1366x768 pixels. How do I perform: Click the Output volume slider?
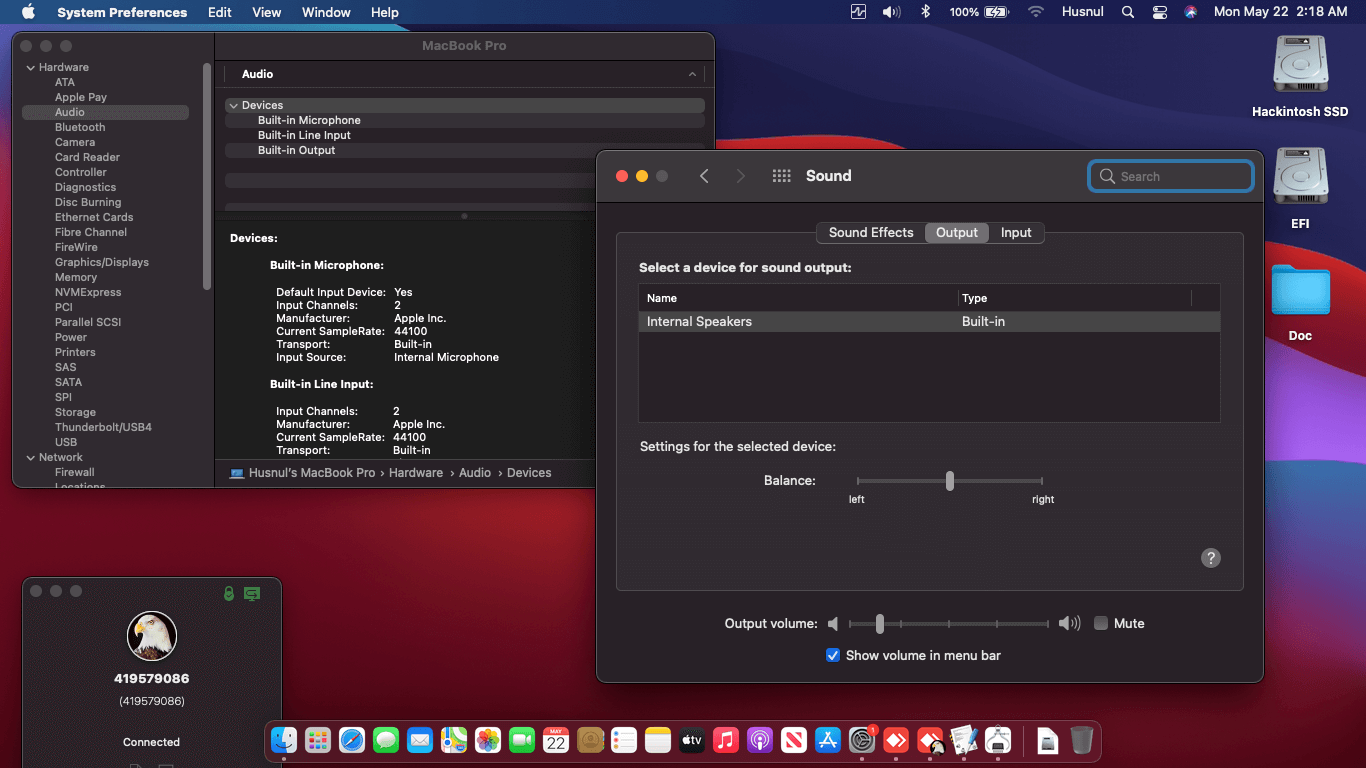(950, 623)
